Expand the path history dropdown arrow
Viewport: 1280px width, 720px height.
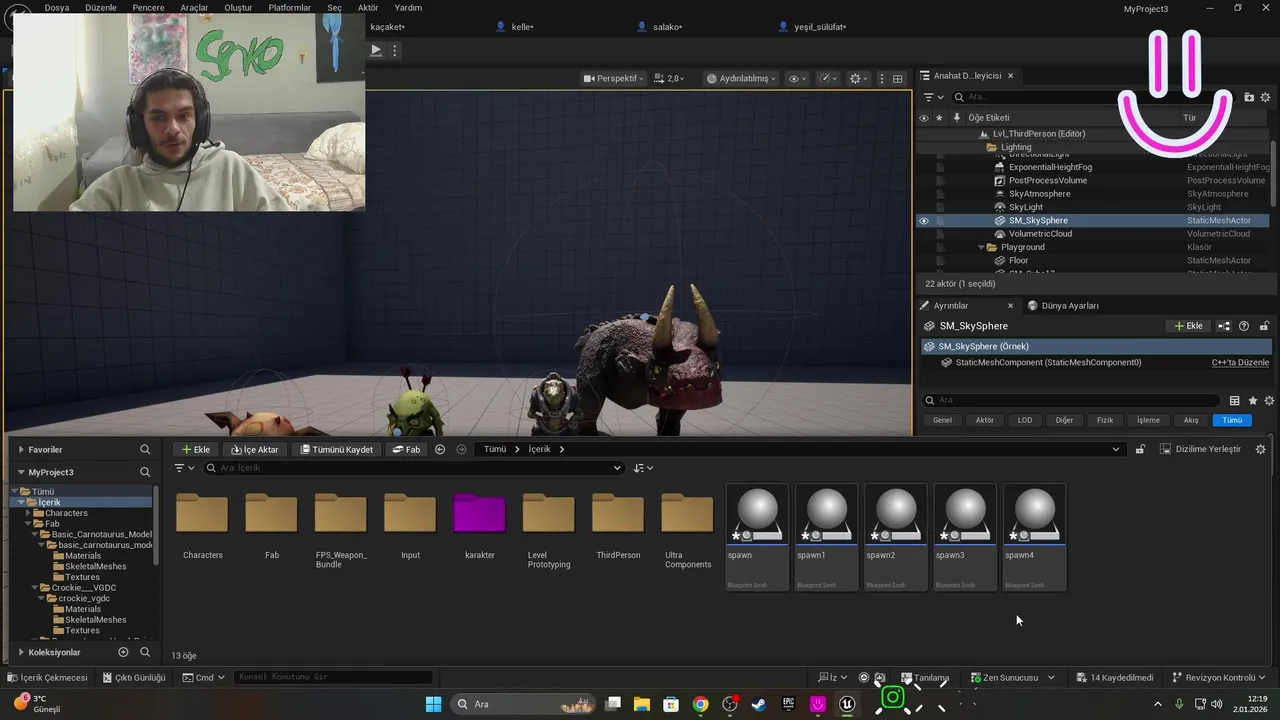pos(1116,450)
